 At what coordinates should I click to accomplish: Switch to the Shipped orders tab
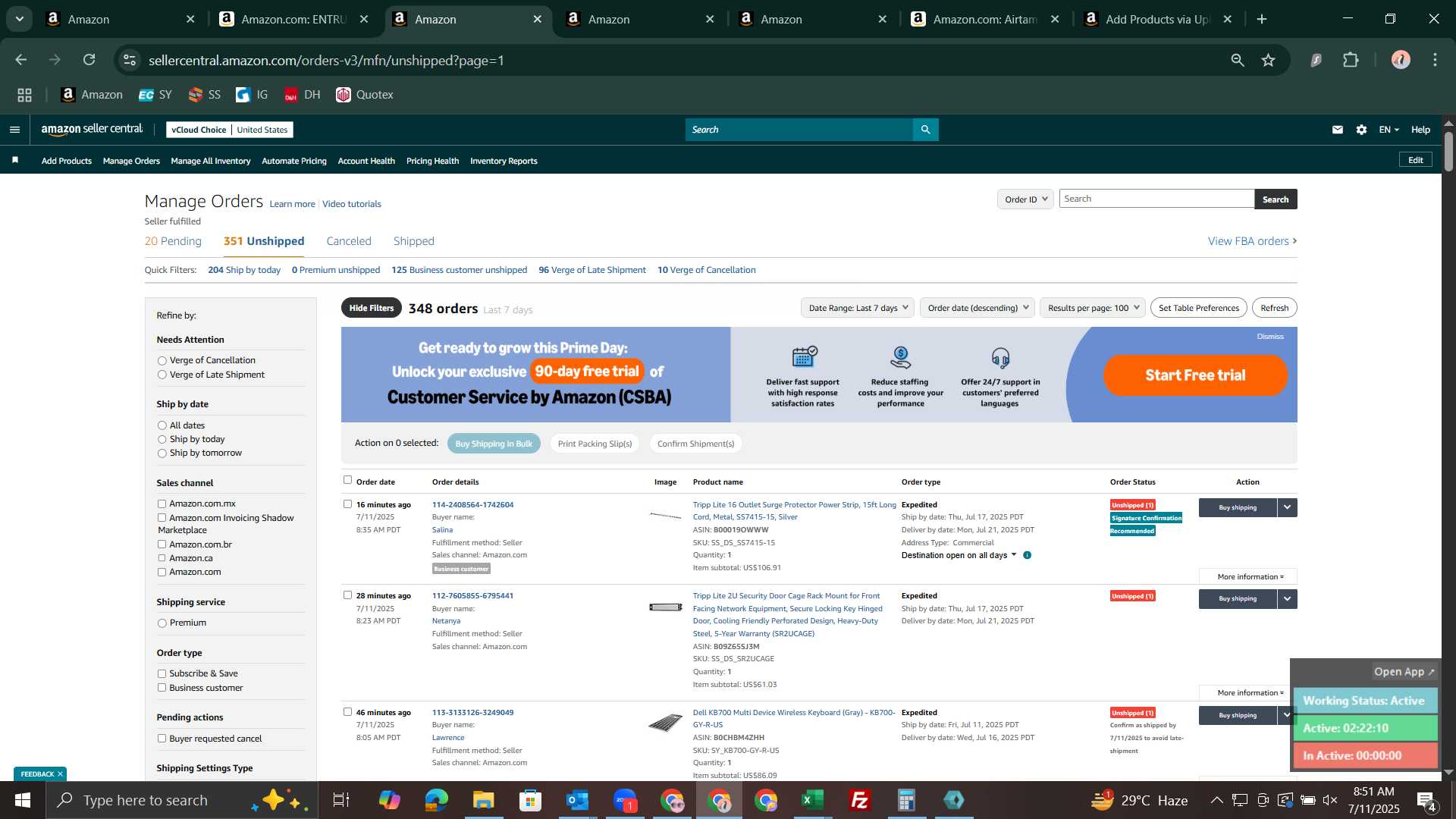pos(414,241)
